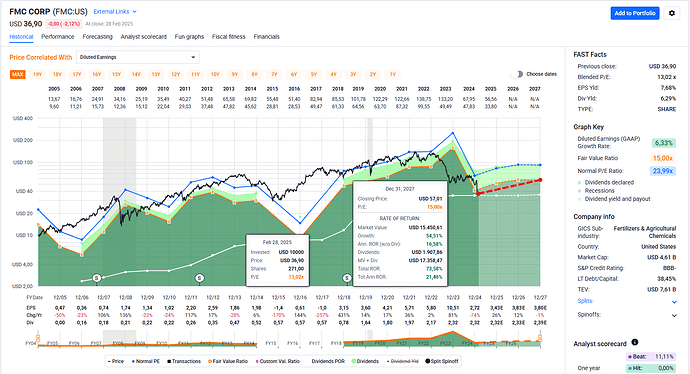Screen dimensions: 690x374
Task: Switch on the Choose dates toggle
Action: (517, 74)
